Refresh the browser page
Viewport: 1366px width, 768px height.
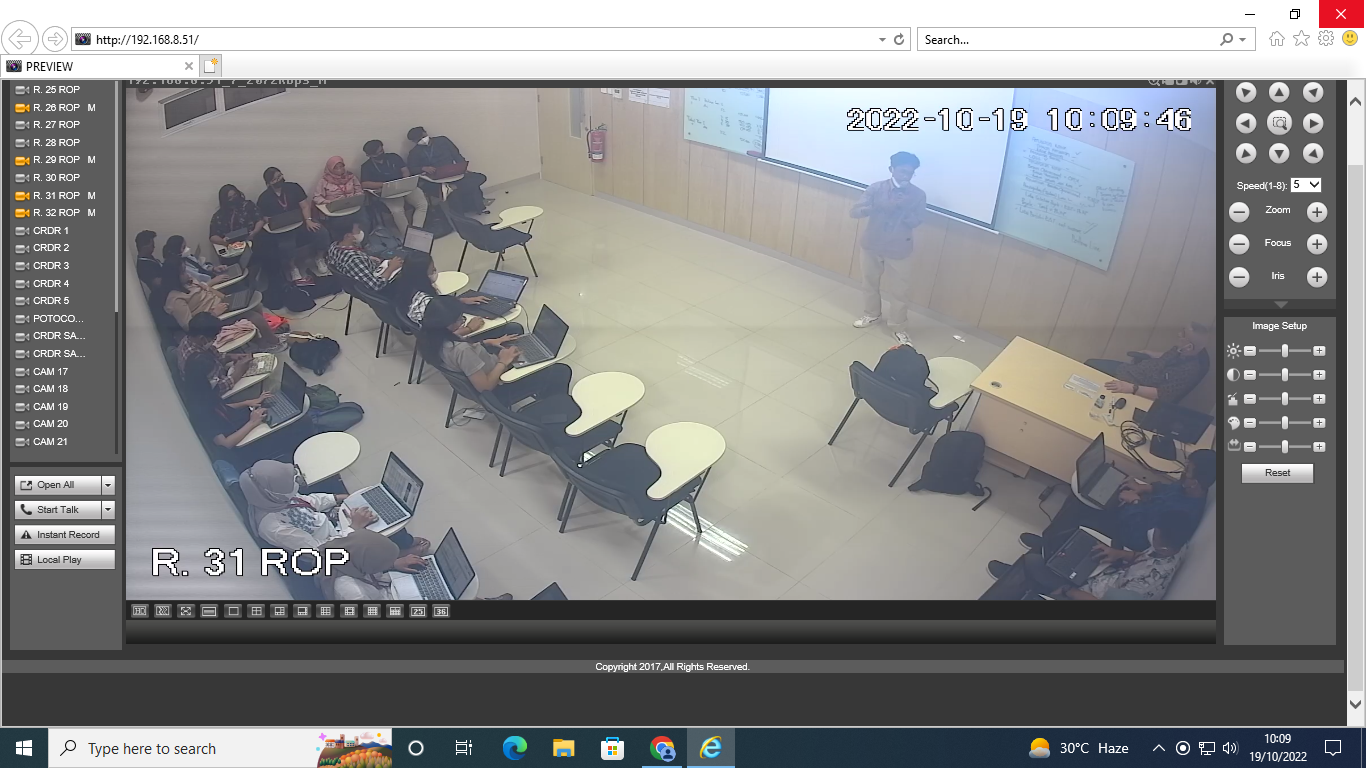(899, 40)
